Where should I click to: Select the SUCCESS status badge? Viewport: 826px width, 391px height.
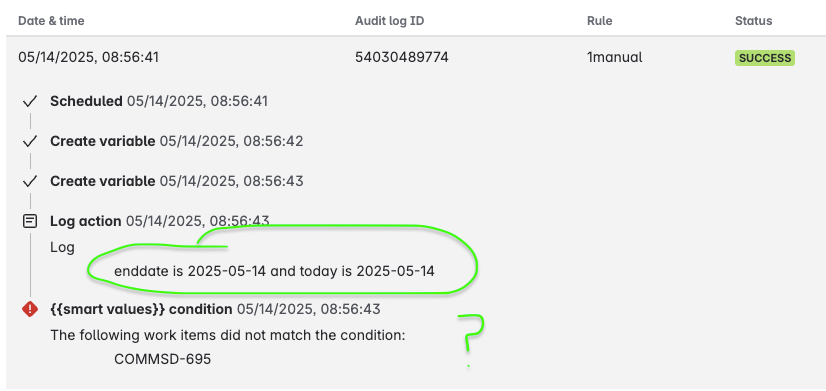764,58
